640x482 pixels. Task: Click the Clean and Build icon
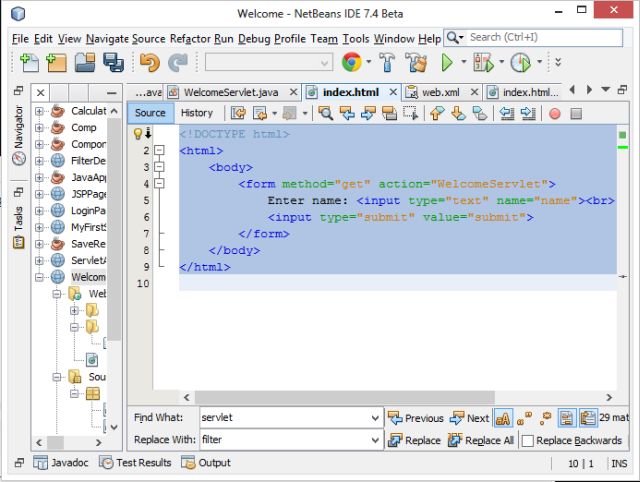[416, 62]
